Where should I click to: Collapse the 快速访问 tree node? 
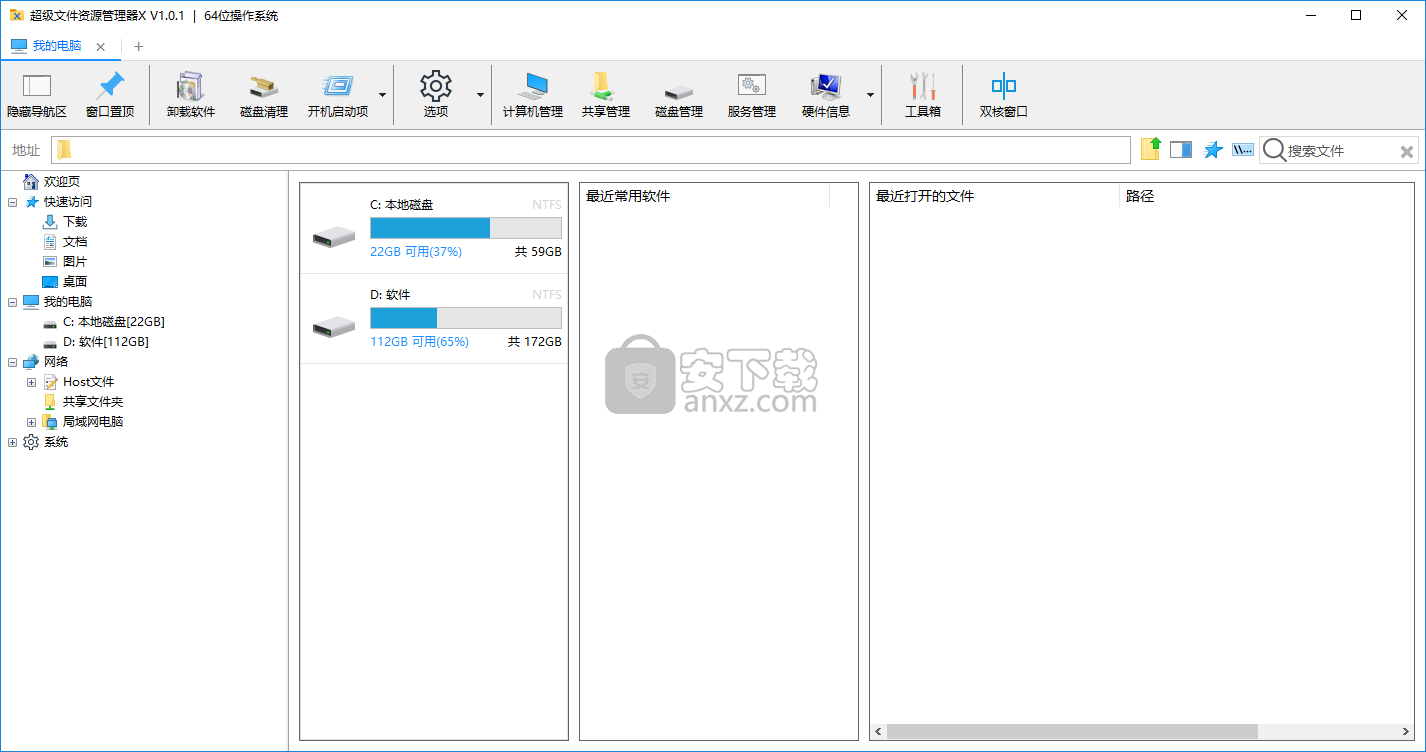12,202
